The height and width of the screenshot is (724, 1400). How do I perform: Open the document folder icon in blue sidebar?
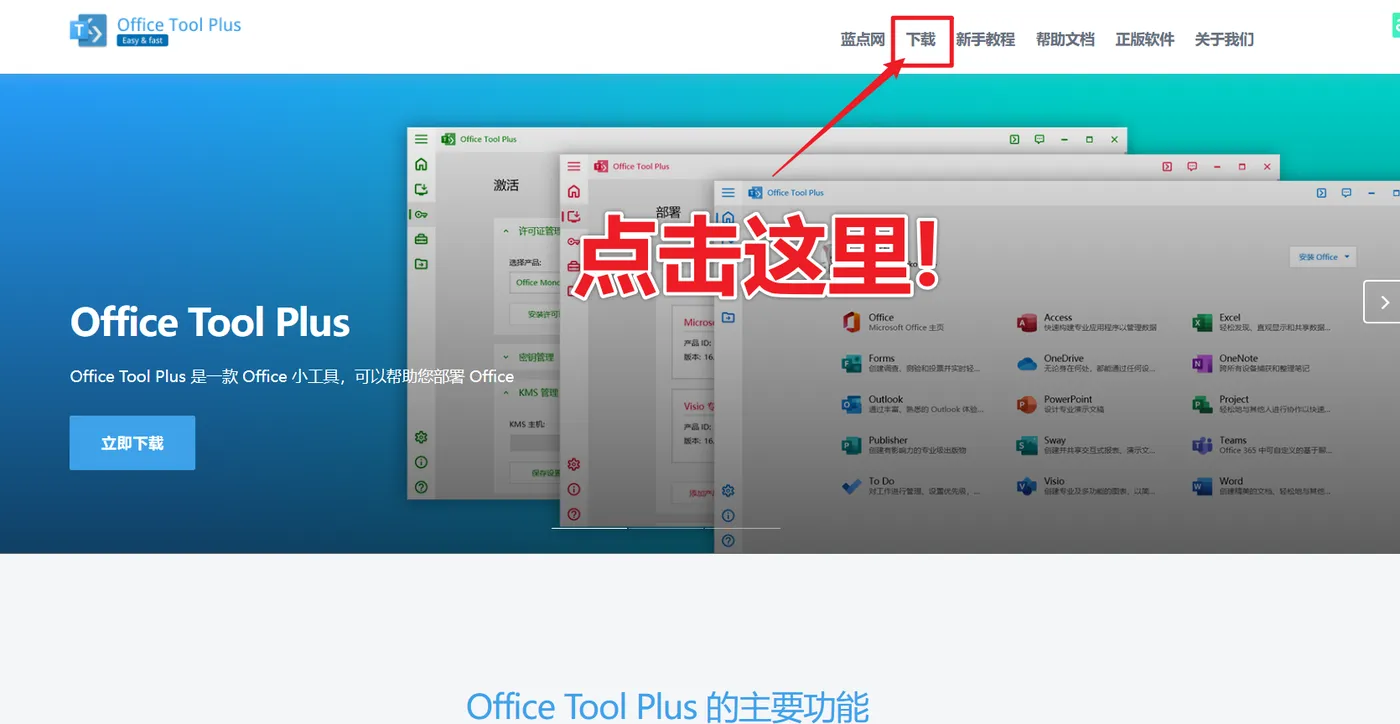728,318
